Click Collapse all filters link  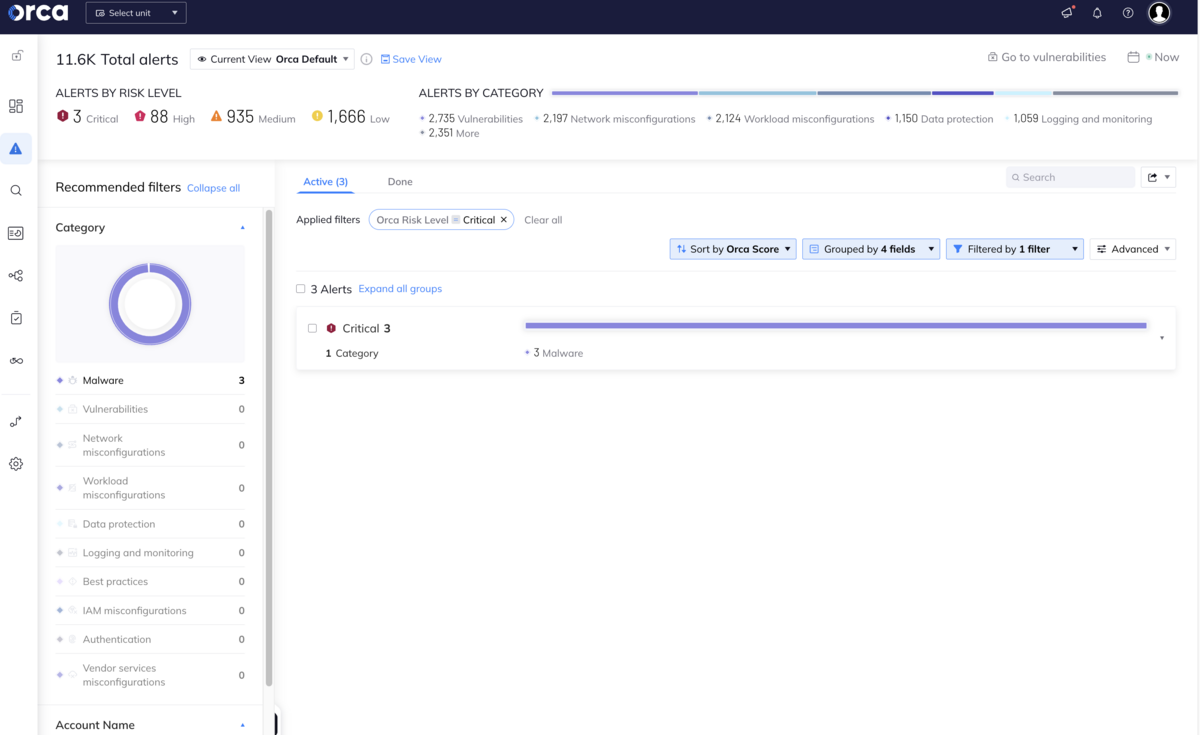point(213,188)
